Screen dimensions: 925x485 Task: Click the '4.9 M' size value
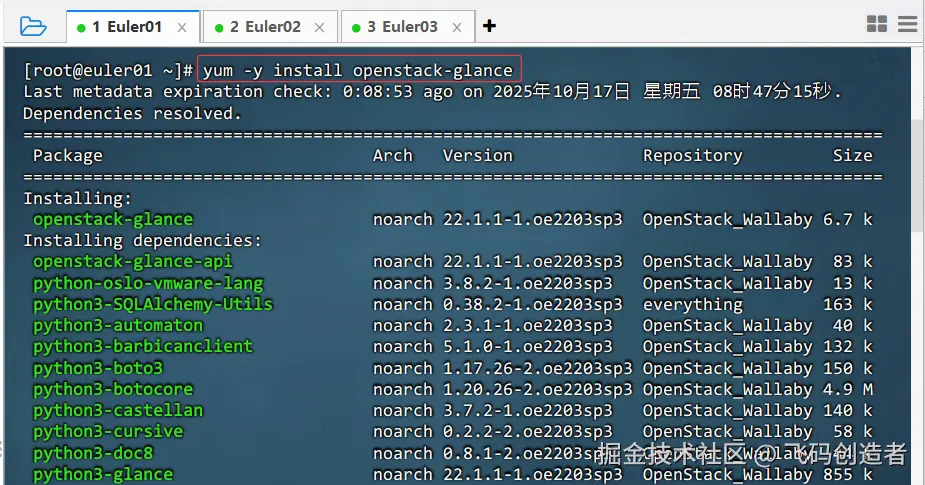[x=848, y=389]
